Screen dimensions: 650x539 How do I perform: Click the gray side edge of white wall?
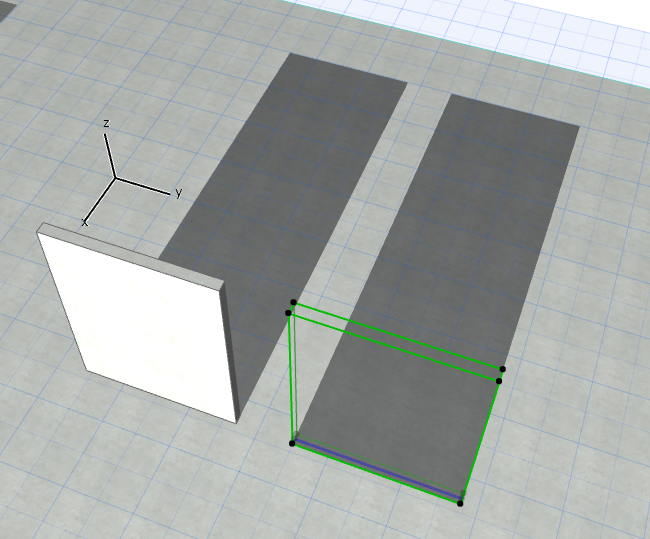point(229,353)
